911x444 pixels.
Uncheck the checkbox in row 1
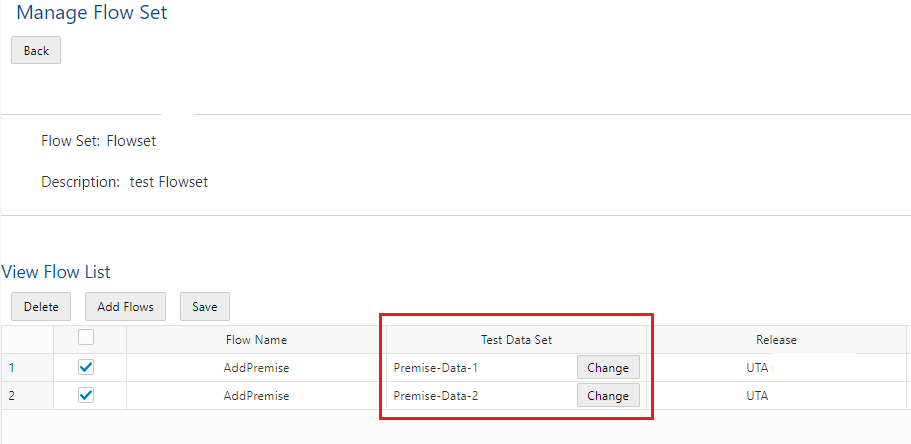tap(86, 367)
